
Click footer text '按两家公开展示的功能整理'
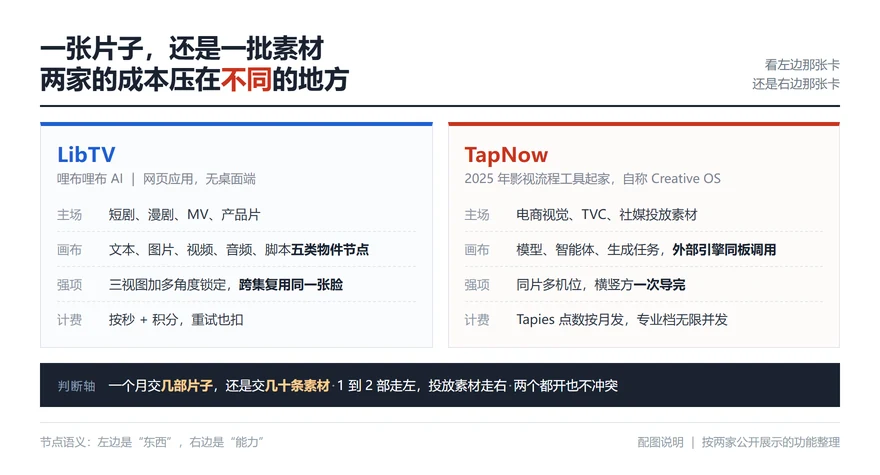771,442
